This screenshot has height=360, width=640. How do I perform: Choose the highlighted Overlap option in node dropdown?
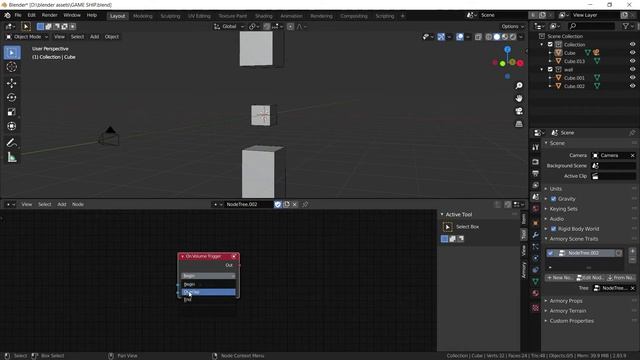click(208, 292)
